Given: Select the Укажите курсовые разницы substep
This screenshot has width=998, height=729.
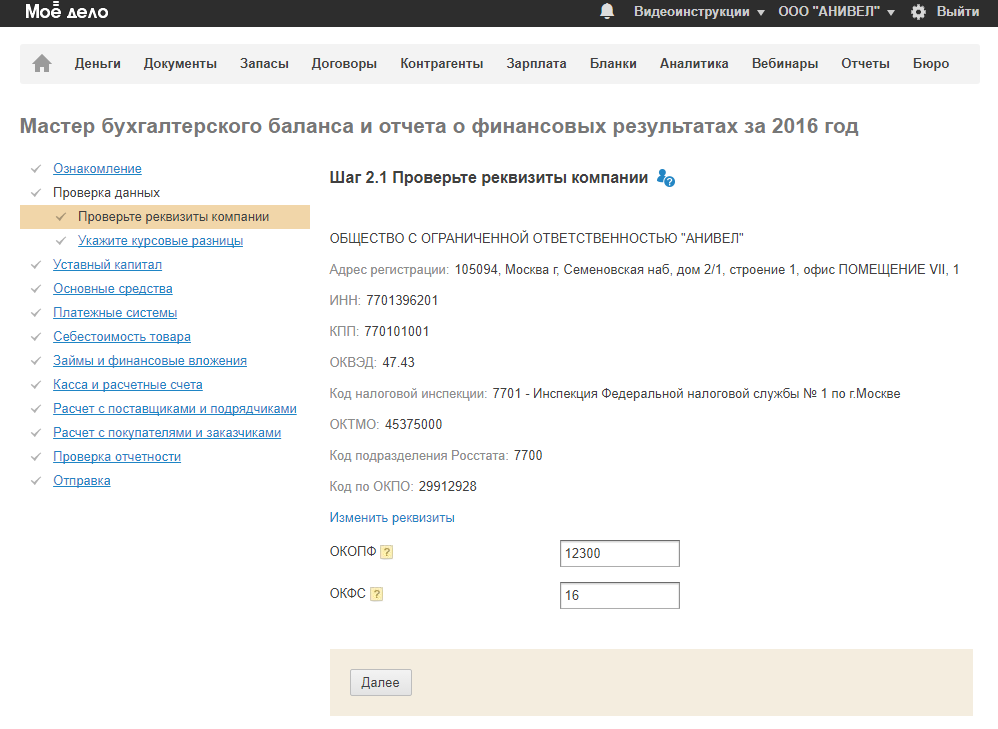Looking at the screenshot, I should click(x=160, y=241).
